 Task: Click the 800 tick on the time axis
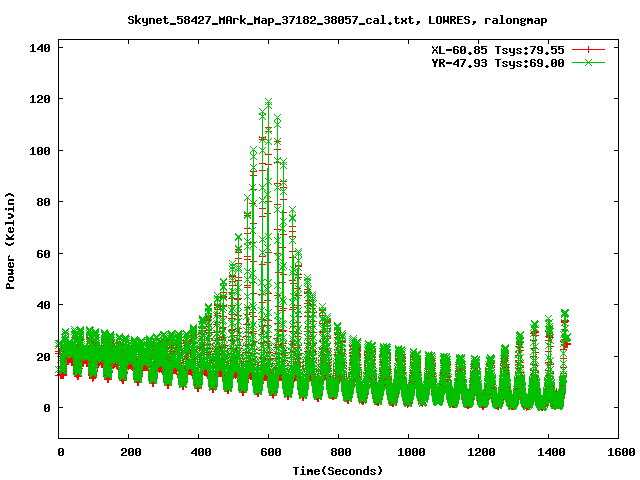tap(339, 452)
